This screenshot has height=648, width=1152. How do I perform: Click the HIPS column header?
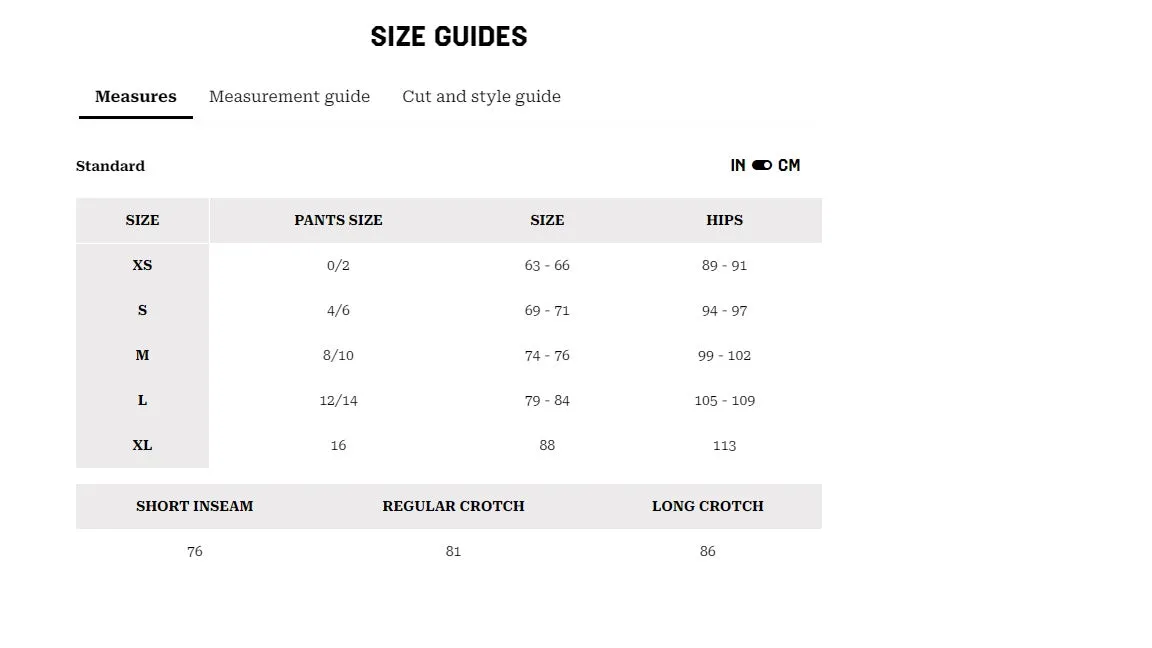point(724,220)
